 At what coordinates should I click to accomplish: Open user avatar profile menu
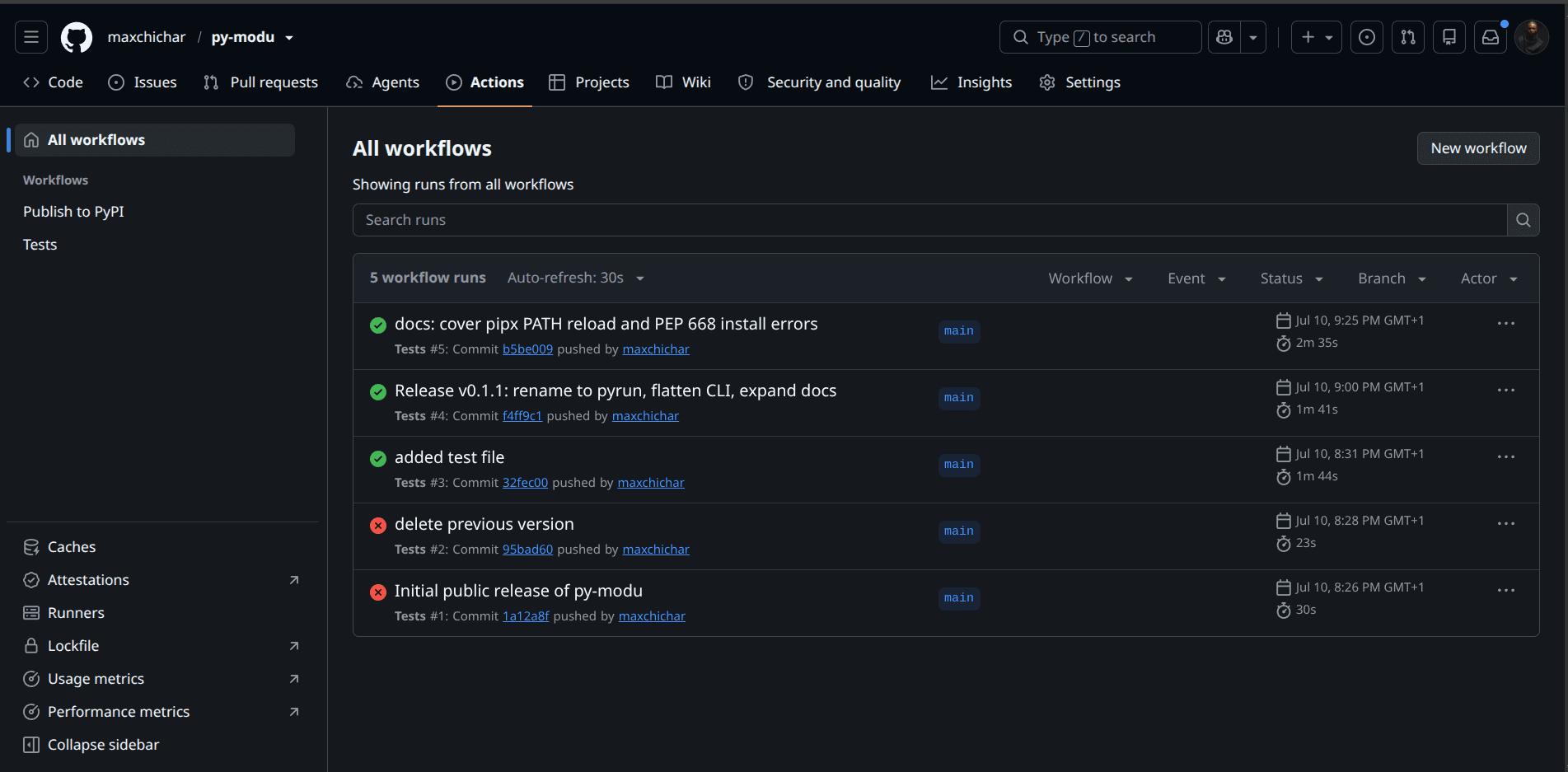click(1532, 37)
